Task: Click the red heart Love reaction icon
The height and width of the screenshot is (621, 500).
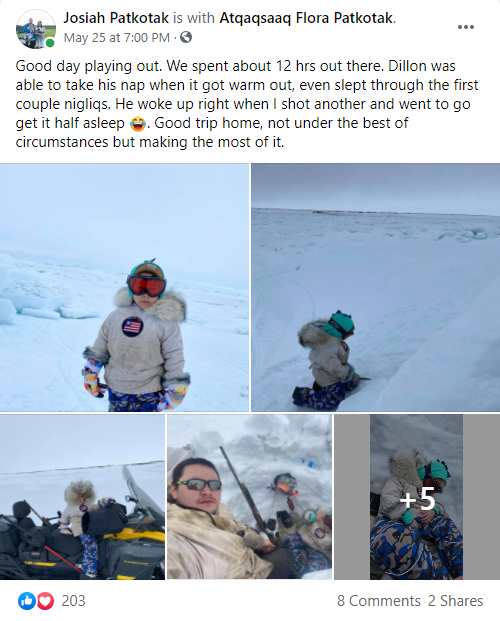Action: point(45,601)
